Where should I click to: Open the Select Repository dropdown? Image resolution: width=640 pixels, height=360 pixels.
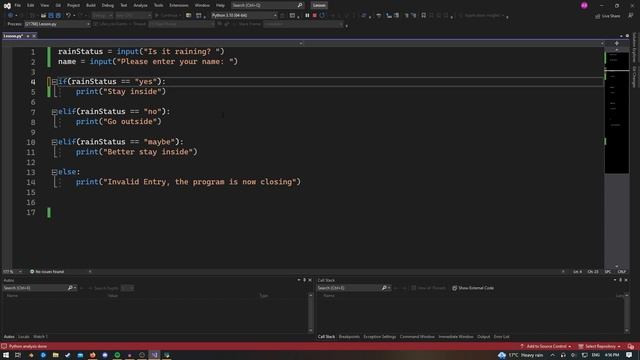click(x=599, y=347)
